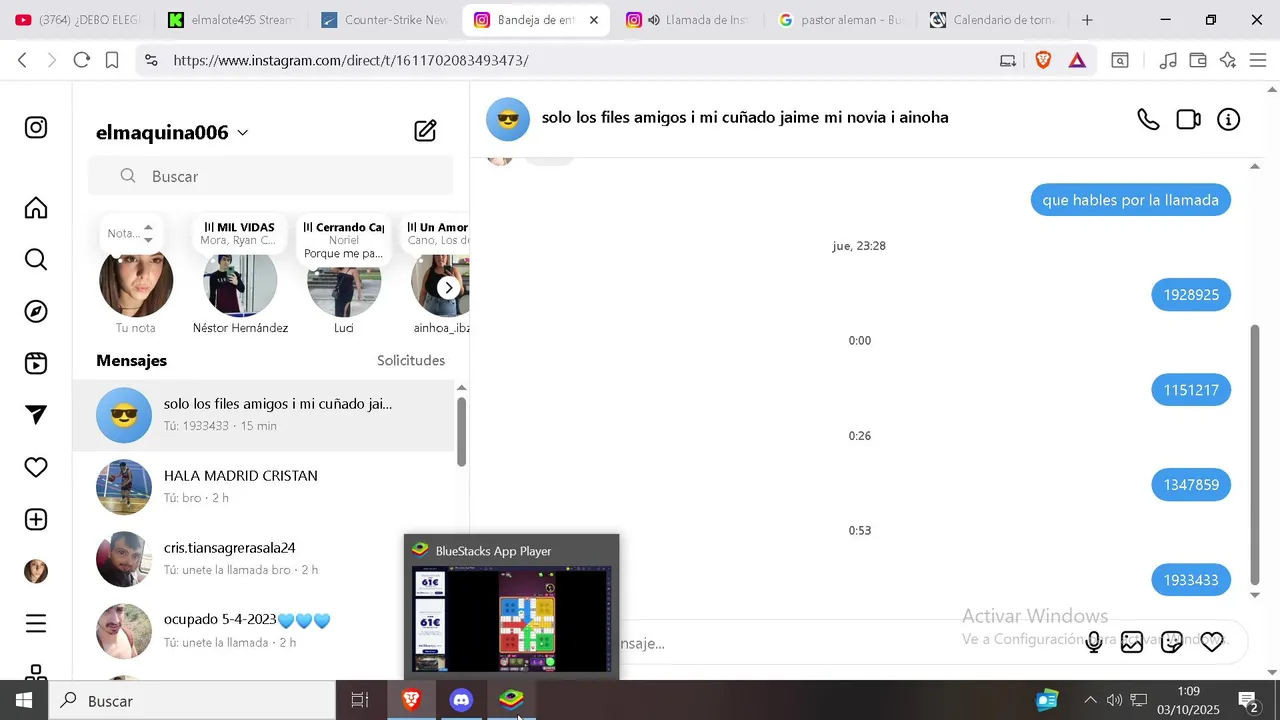Screen dimensions: 1280x720
Task: Open BlueStacks App Player preview thumbnail
Action: [x=511, y=619]
